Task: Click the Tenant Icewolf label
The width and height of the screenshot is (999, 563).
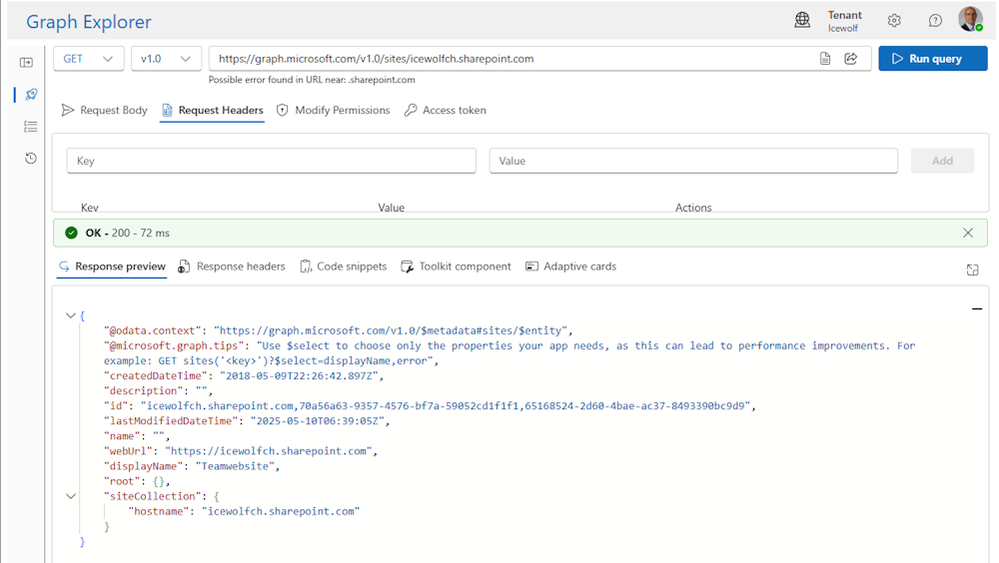Action: coord(845,21)
